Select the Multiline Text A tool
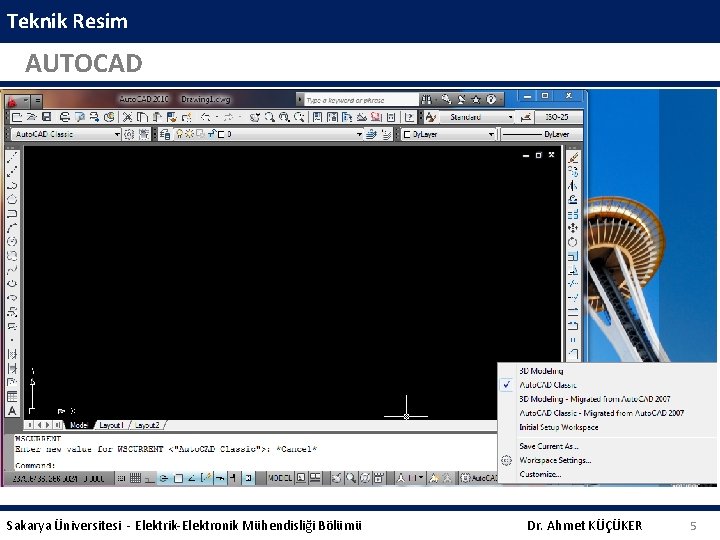 click(12, 411)
